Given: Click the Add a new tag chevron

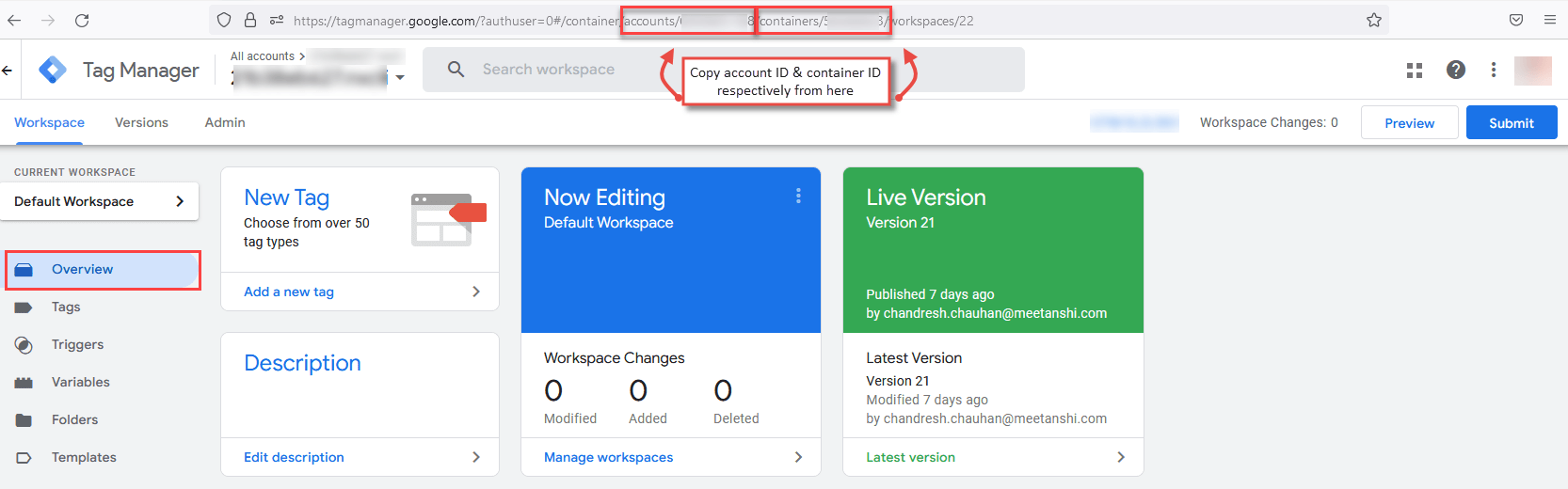Looking at the screenshot, I should tap(476, 292).
